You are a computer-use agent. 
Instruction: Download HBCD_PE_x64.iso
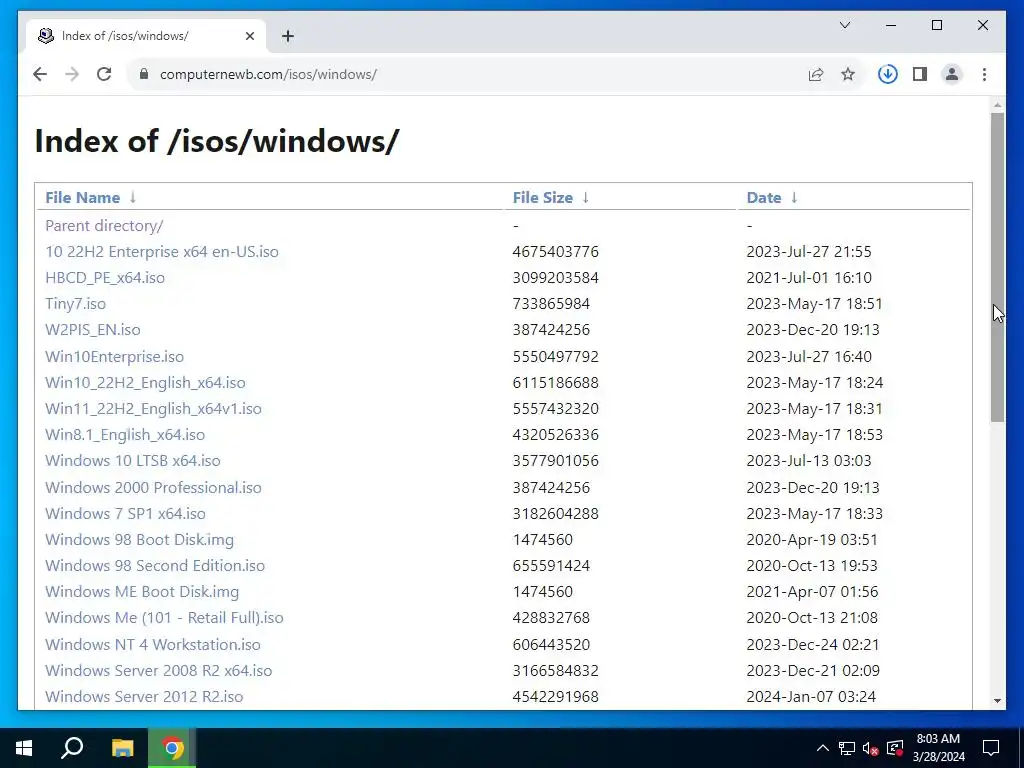coord(104,278)
